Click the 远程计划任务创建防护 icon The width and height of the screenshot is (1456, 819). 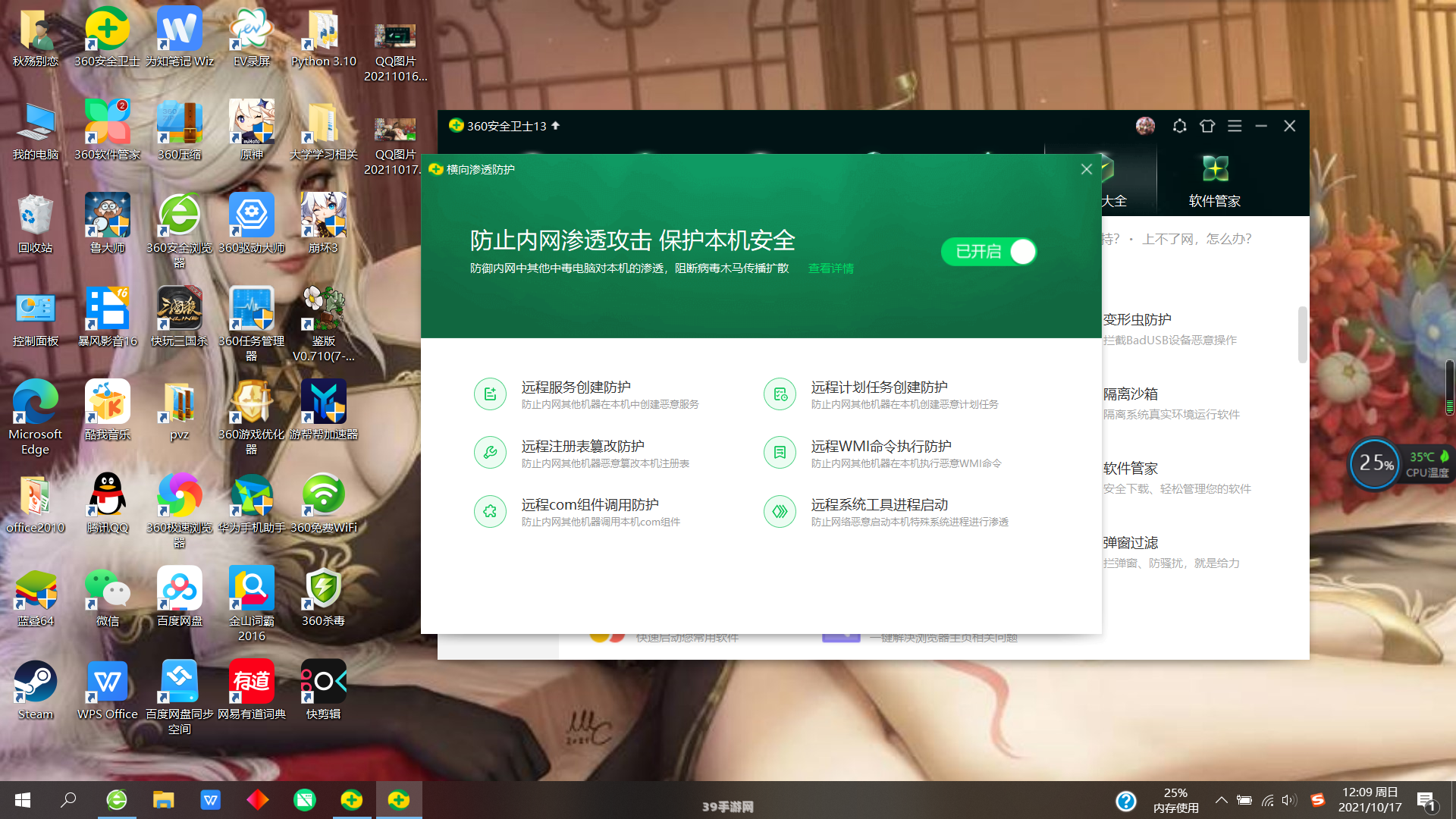point(780,394)
